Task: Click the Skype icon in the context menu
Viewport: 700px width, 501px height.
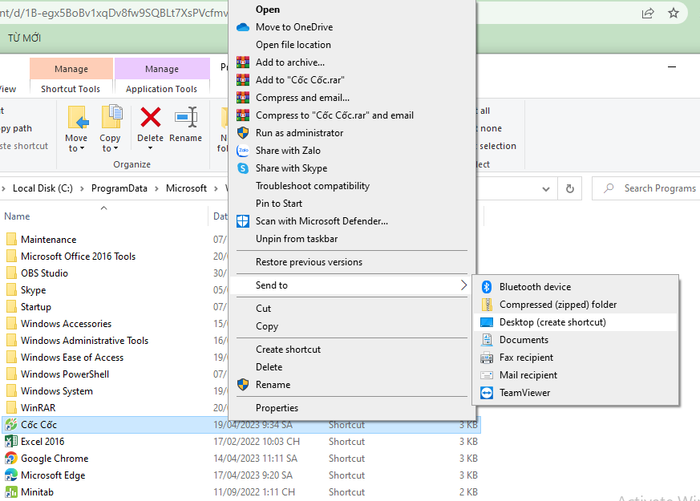Action: click(243, 168)
